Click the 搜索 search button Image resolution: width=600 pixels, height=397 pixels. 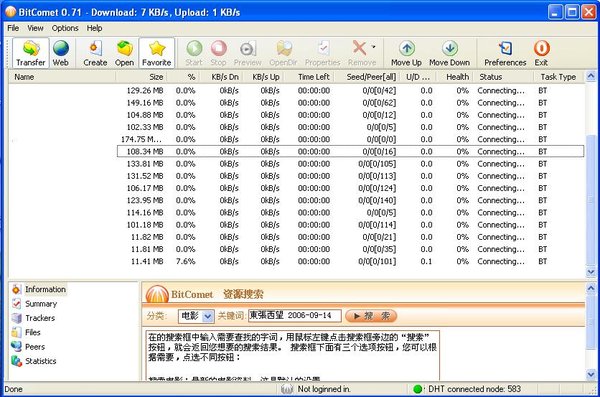point(371,316)
